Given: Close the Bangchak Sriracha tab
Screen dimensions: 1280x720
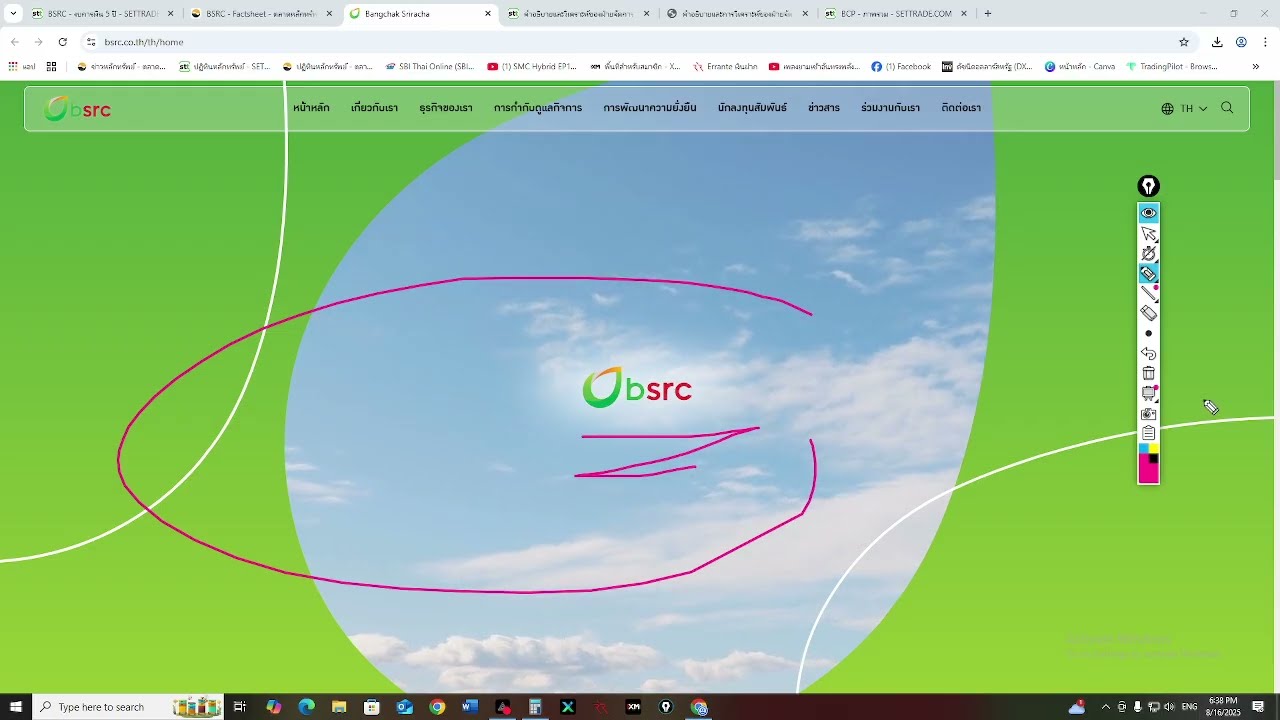Looking at the screenshot, I should 488,14.
